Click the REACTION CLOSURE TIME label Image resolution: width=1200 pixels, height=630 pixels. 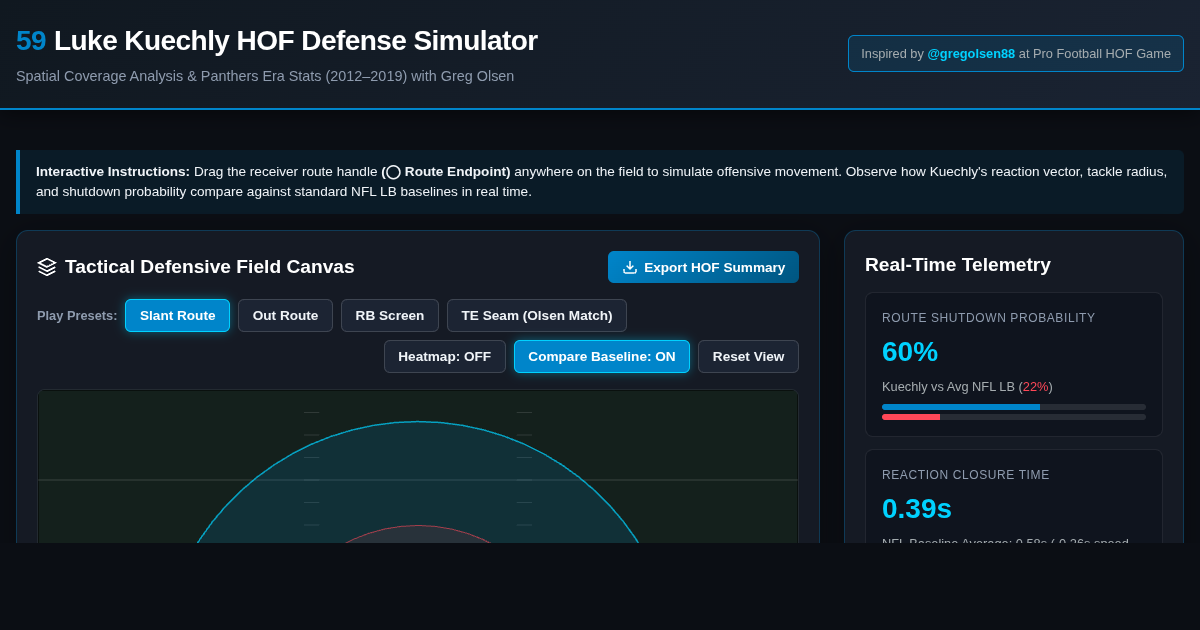(x=966, y=475)
